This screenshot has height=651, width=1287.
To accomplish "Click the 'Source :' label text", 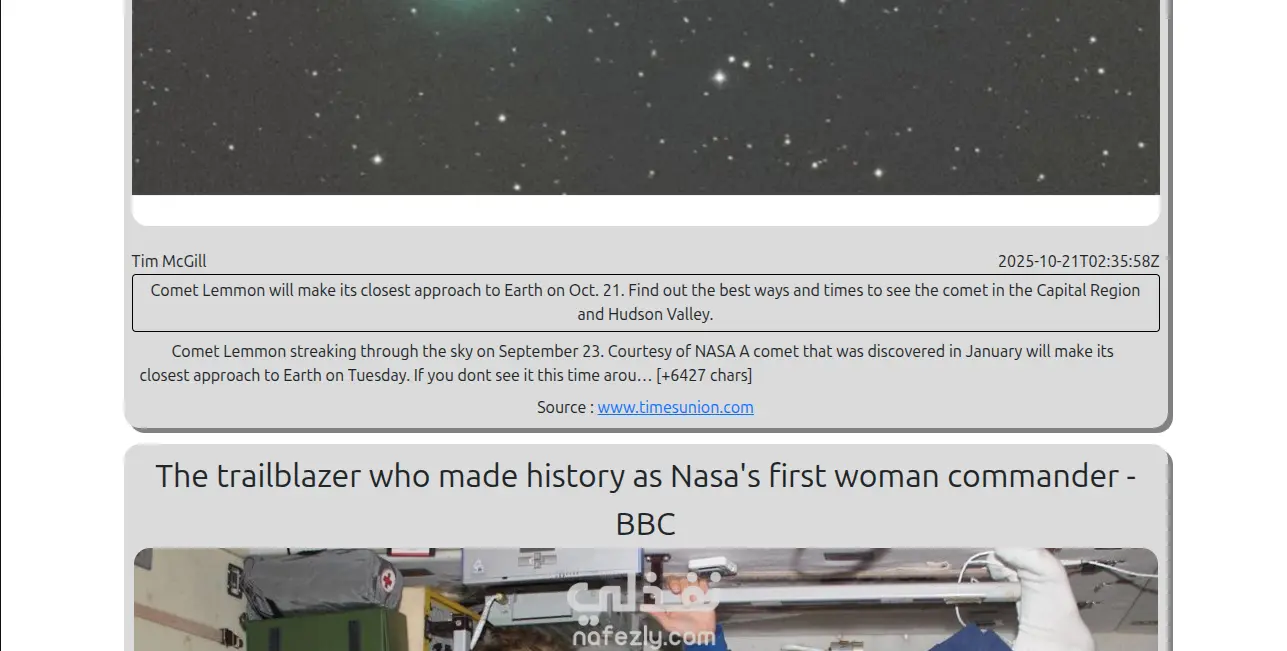I will point(565,407).
